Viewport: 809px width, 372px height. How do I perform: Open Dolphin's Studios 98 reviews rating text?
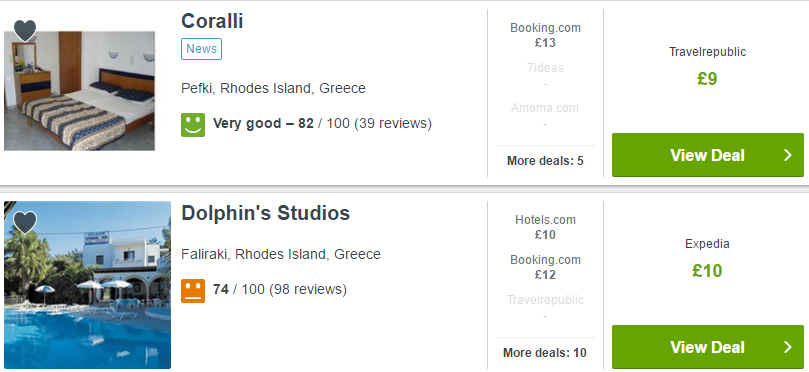point(280,289)
